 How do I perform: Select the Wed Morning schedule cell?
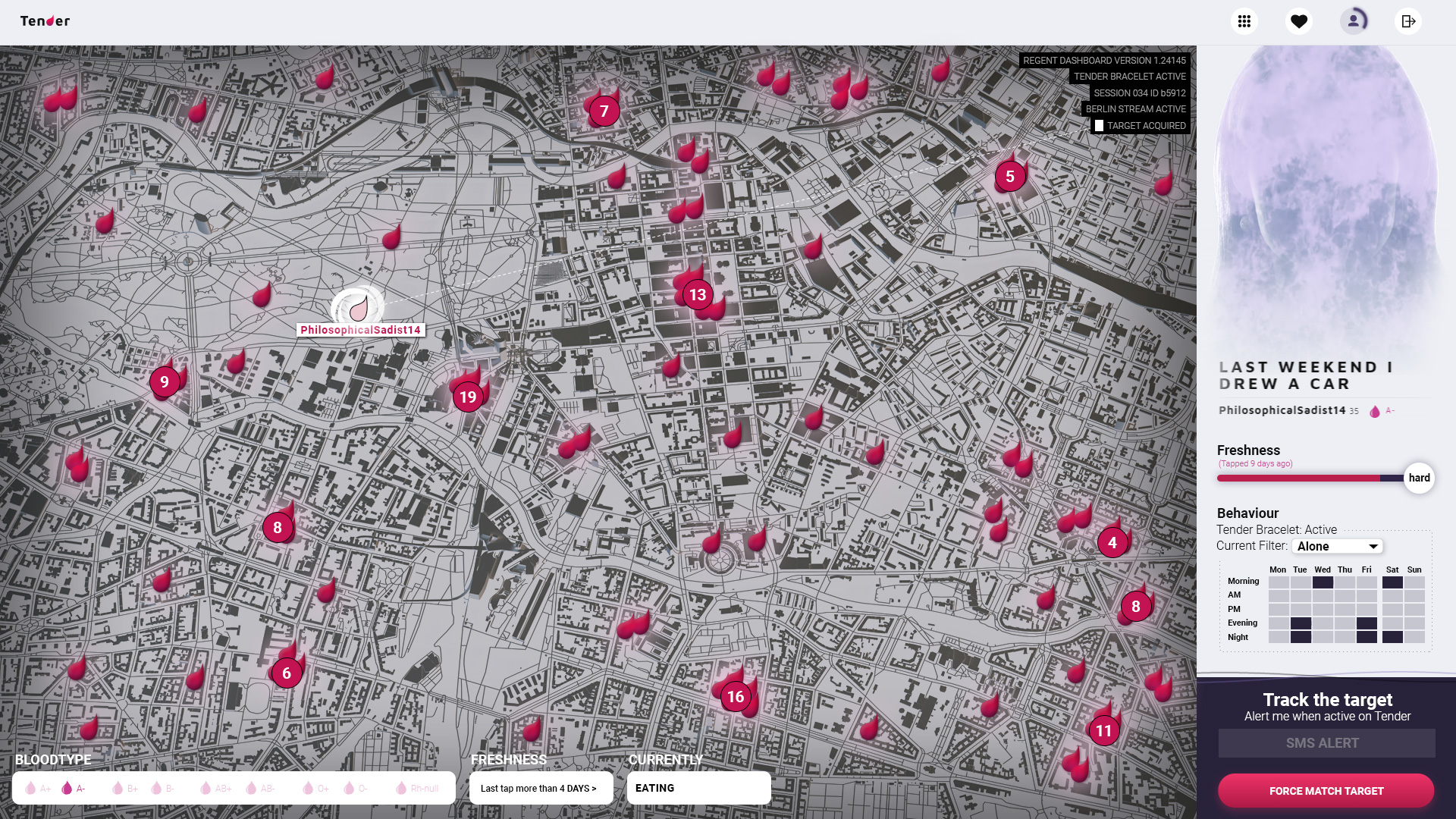tap(1323, 582)
